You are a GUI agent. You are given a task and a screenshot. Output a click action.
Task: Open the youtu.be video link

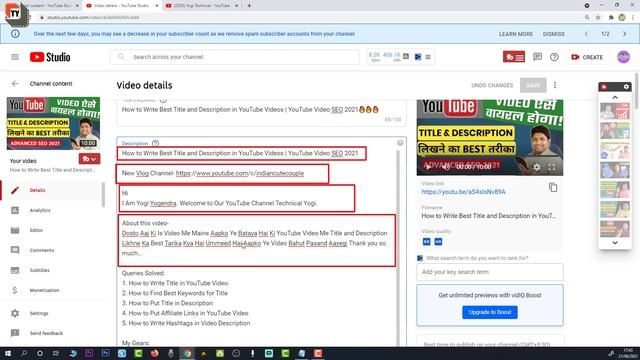point(463,192)
